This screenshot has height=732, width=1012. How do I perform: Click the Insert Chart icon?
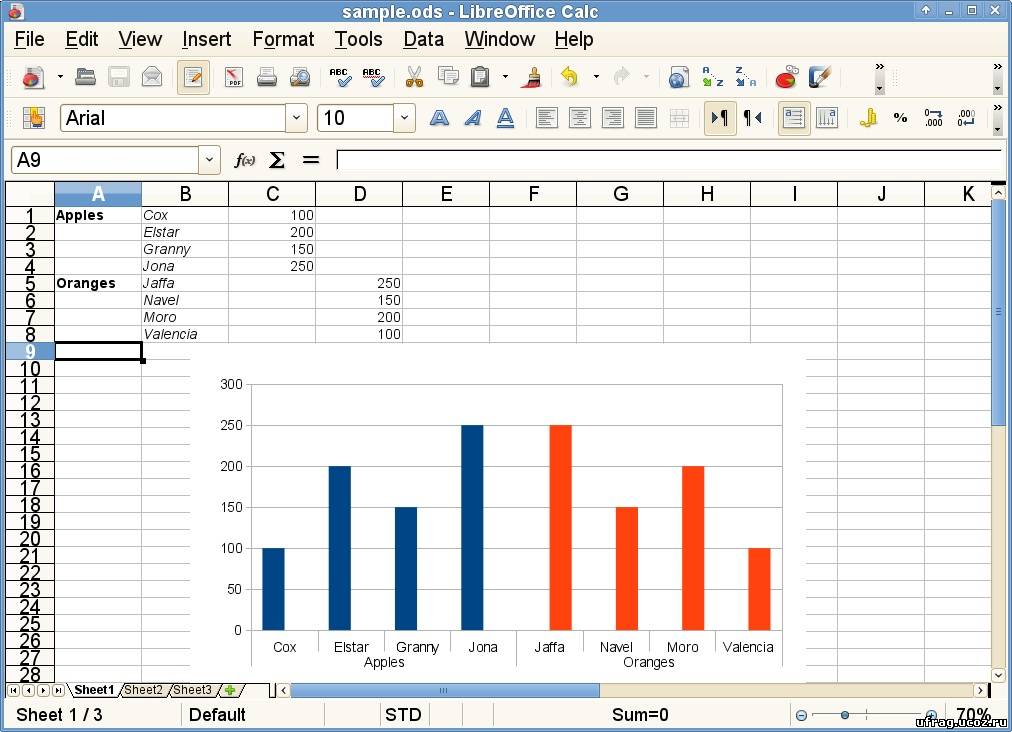(786, 77)
